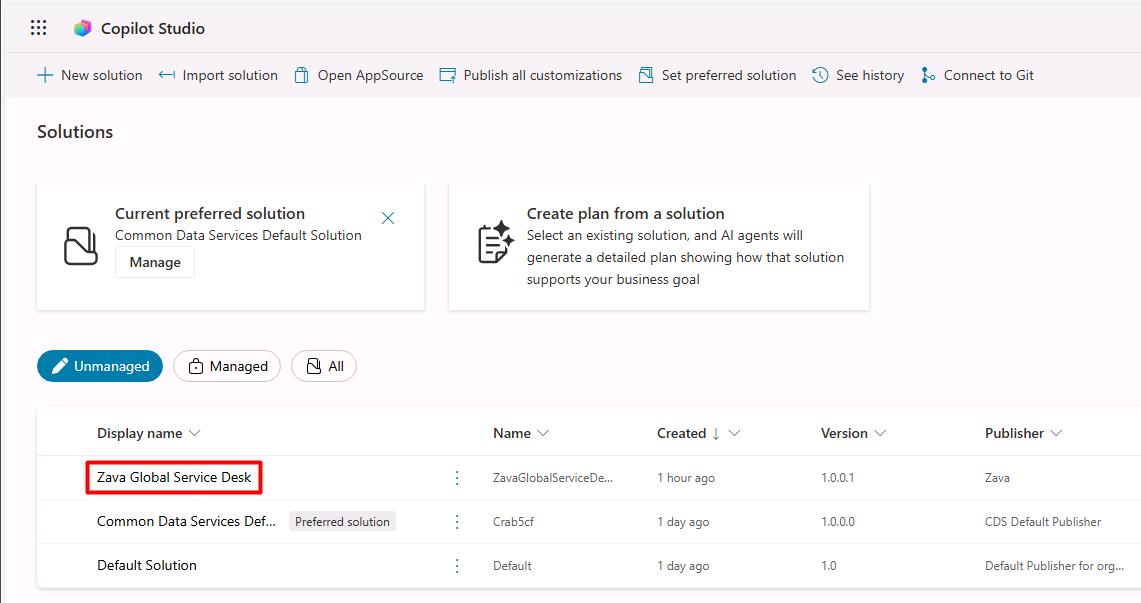Expand the Publisher column dropdown
The image size is (1141, 603).
1056,433
